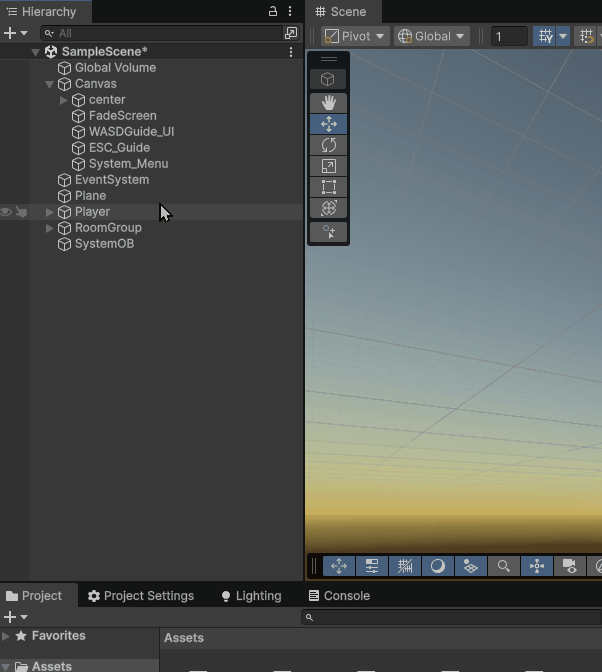602x672 pixels.
Task: Select the Rotate tool
Action: [329, 145]
